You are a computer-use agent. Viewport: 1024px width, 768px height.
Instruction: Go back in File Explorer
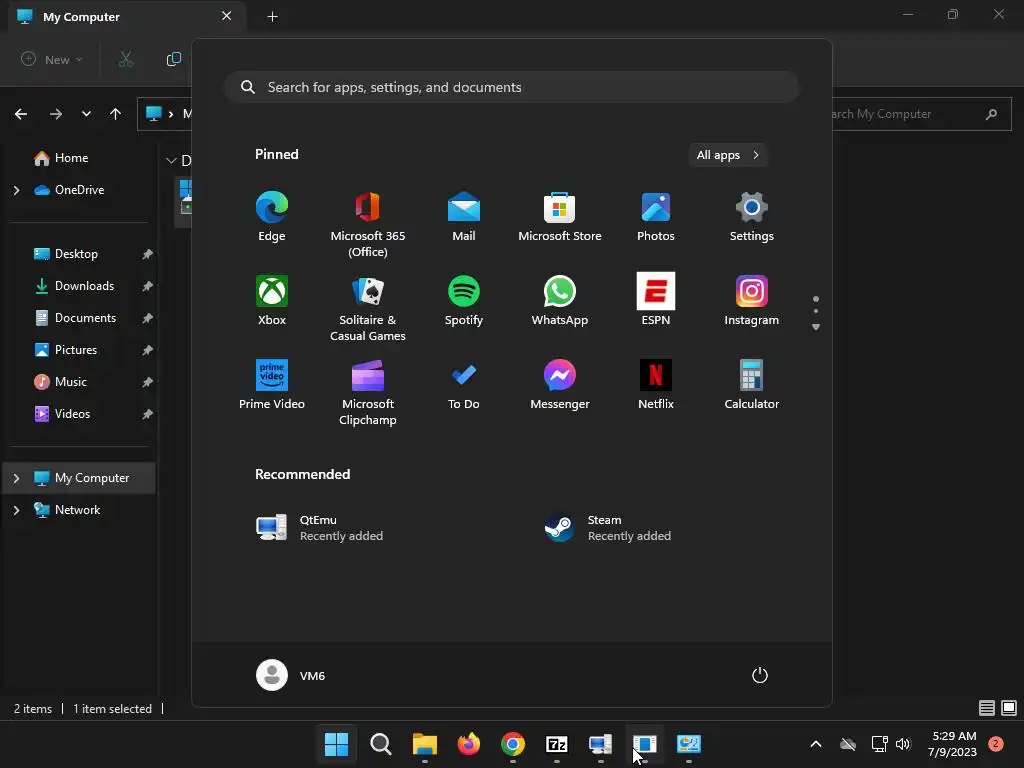pos(21,114)
